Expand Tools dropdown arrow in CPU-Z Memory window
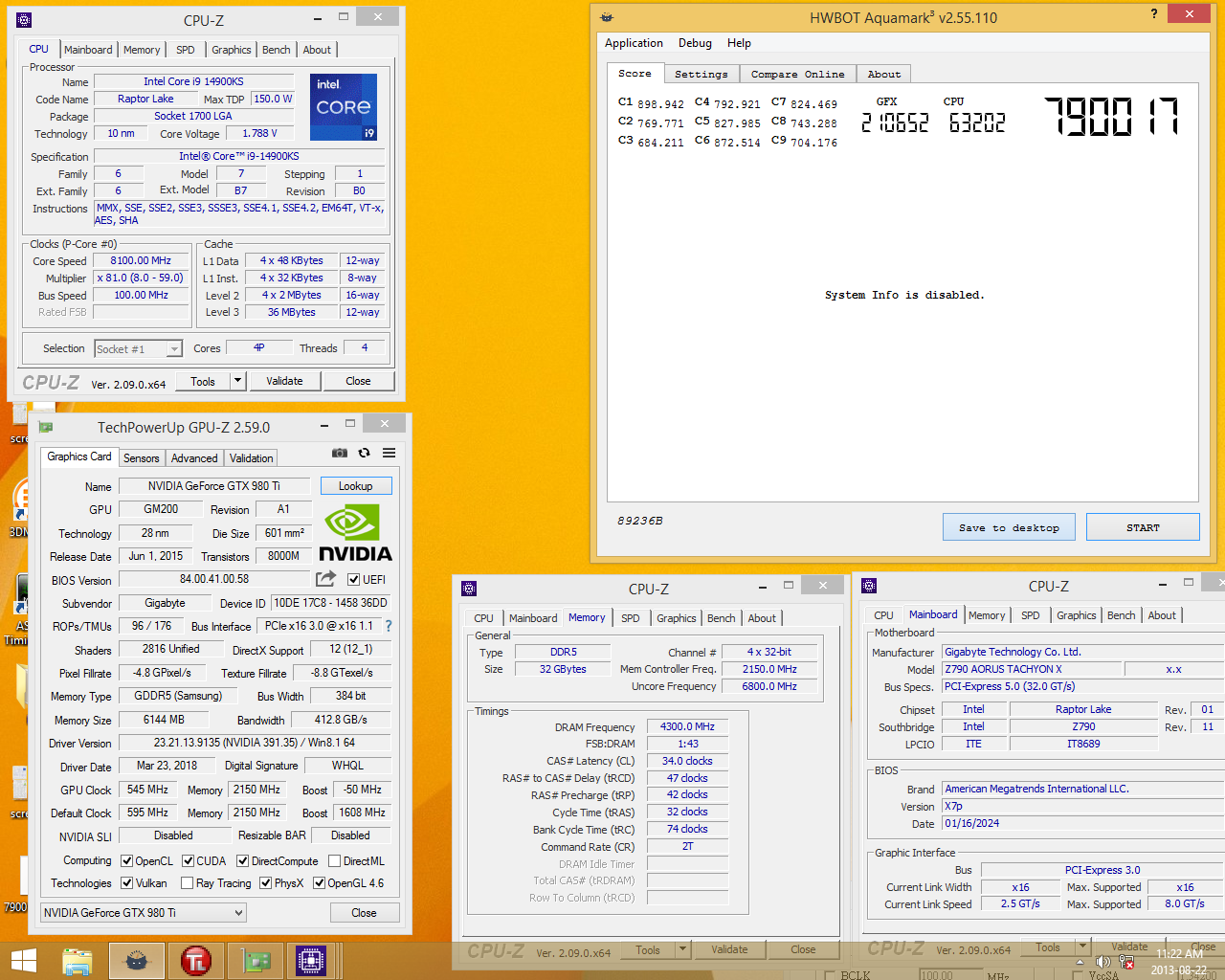Viewport: 1225px width, 980px height. [683, 949]
